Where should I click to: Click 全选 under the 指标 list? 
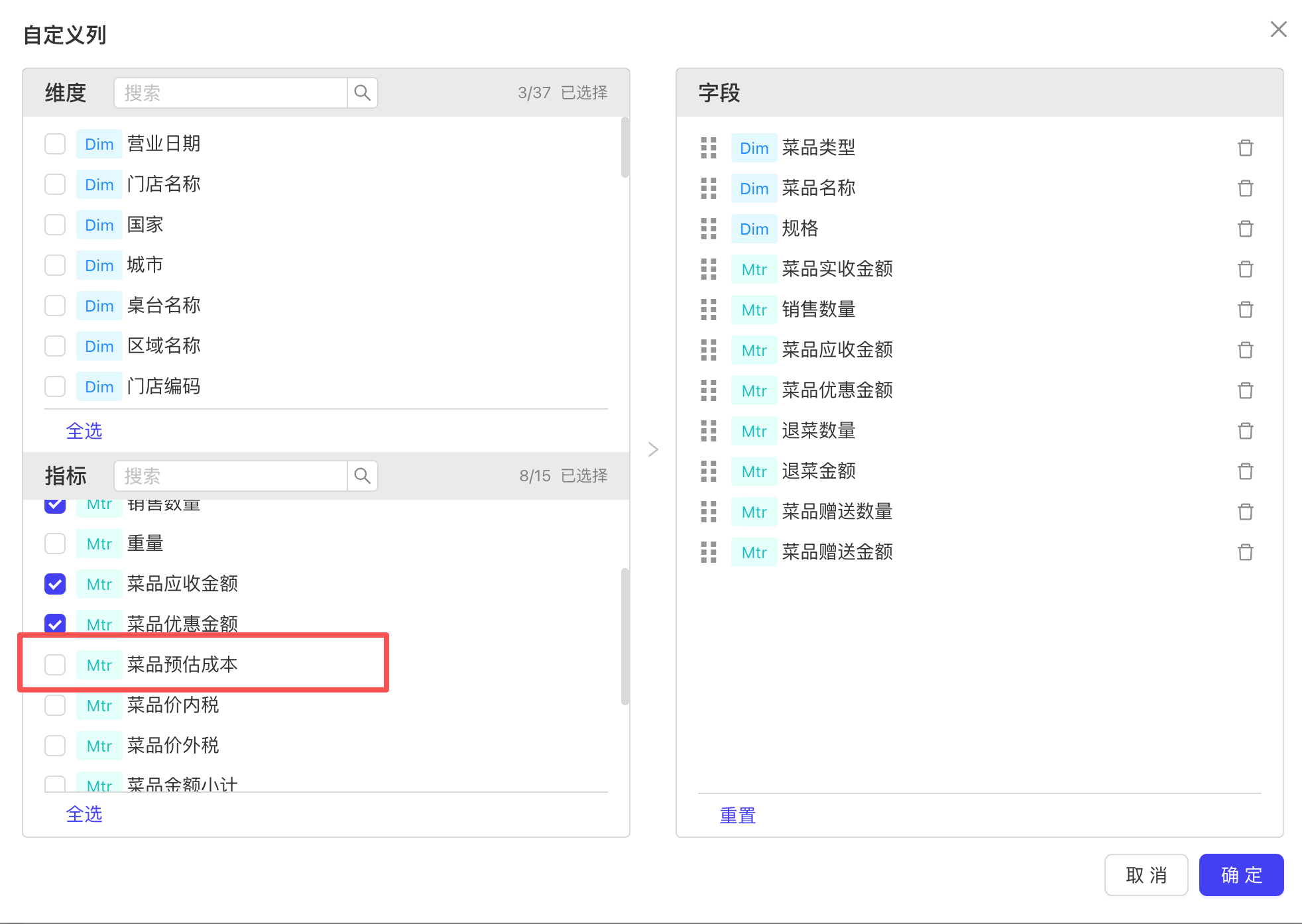(84, 814)
